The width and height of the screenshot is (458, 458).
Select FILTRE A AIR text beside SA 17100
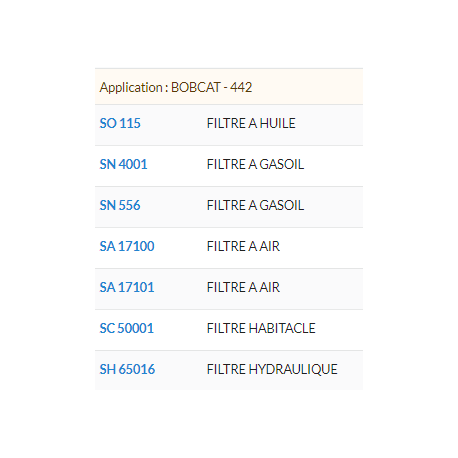pos(243,246)
